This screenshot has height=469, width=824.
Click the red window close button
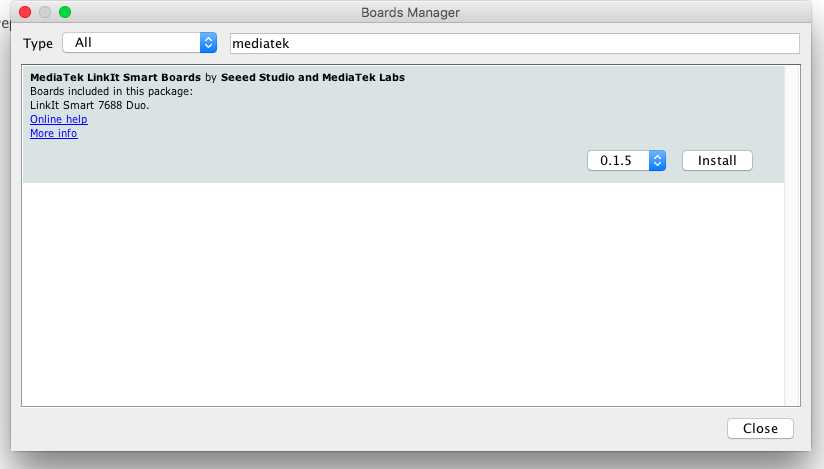click(x=25, y=12)
